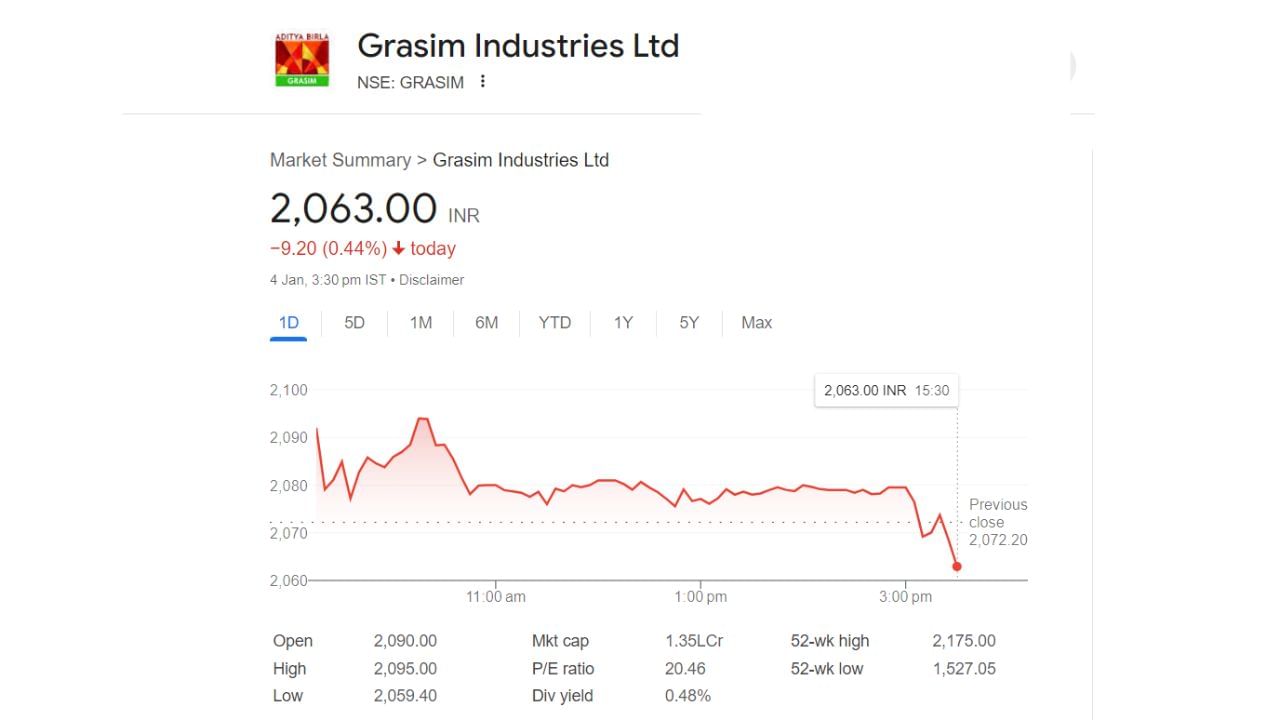1280x720 pixels.
Task: Click the 3:00 pm axis marker
Action: 905,597
